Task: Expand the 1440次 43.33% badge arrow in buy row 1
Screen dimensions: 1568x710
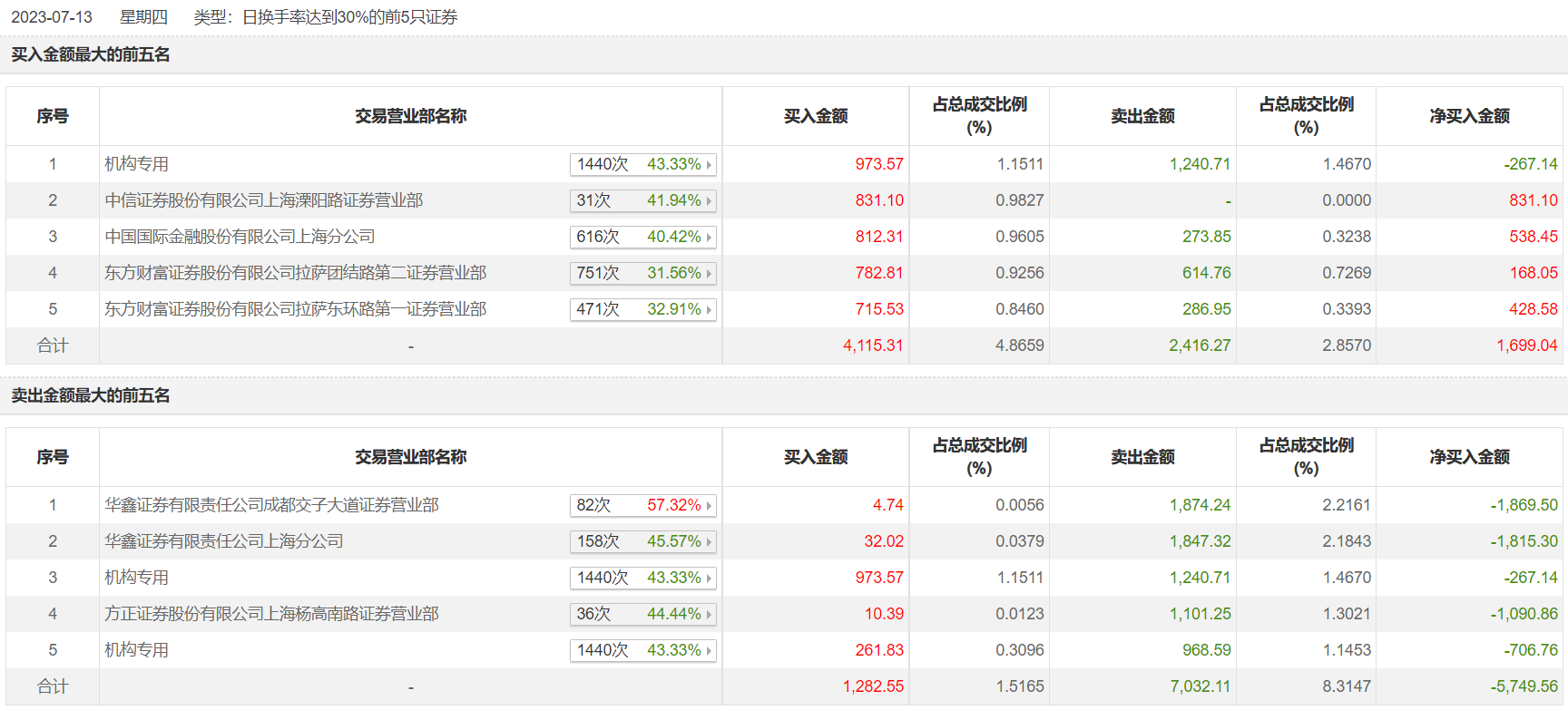Action: pos(709,165)
